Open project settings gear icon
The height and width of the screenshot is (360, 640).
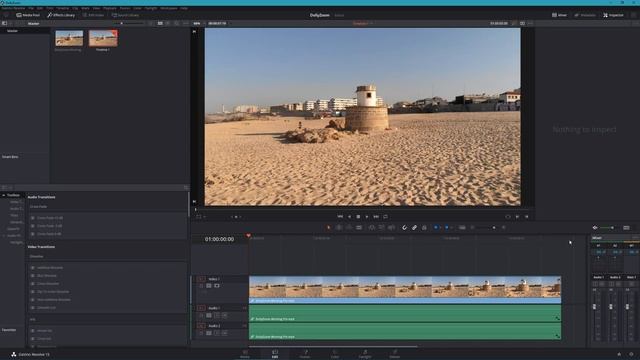[631, 354]
